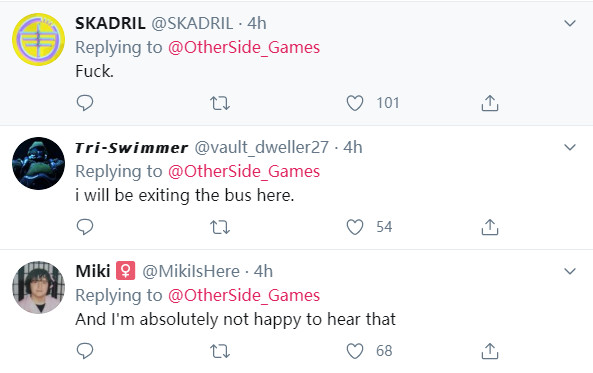View Miki's profile picture
The image size is (593, 373).
pos(38,288)
